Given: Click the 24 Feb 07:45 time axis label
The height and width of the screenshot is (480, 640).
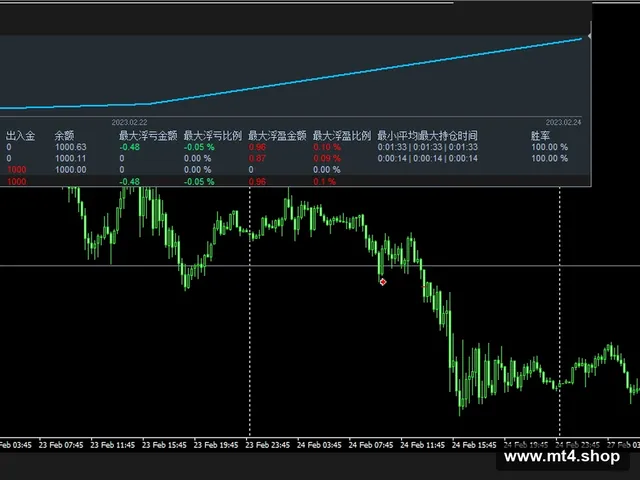Looking at the screenshot, I should pos(371,445).
